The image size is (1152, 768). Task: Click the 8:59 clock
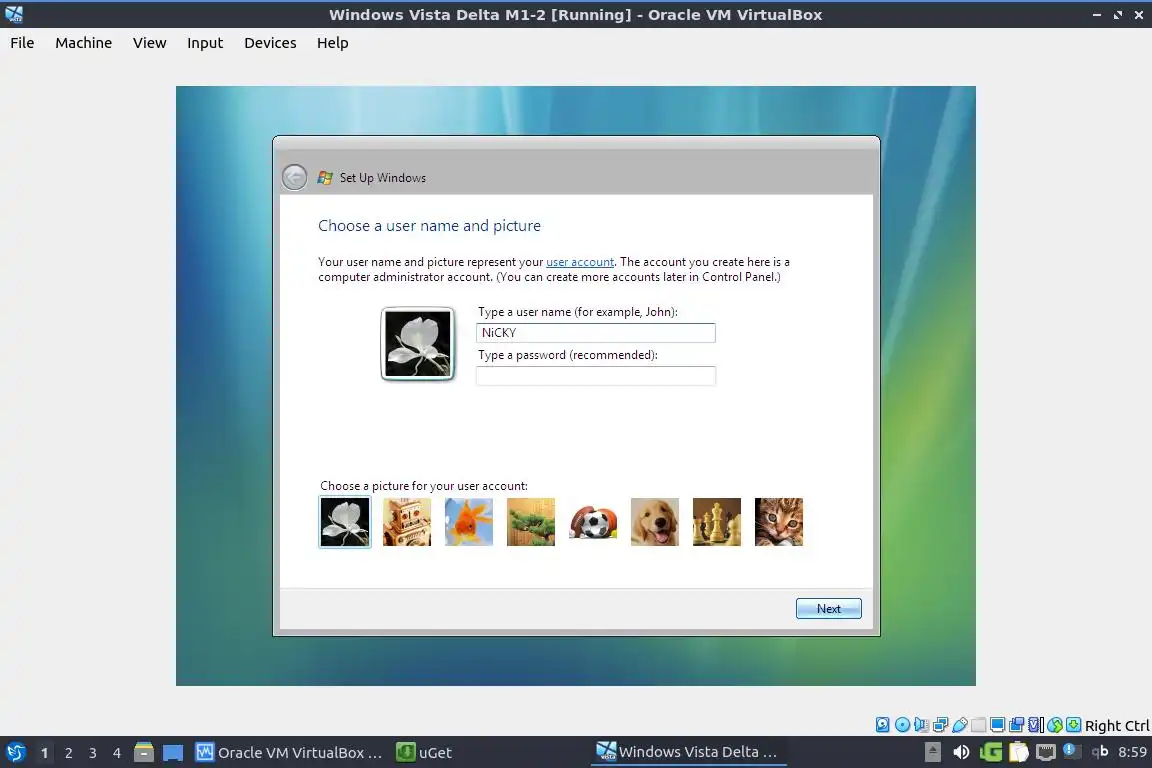[x=1132, y=752]
